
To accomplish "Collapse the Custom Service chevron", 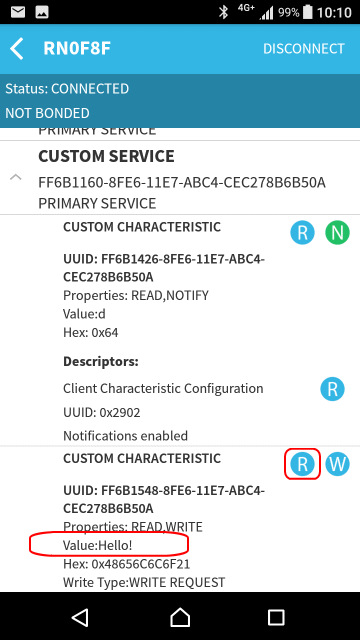I will click(16, 178).
